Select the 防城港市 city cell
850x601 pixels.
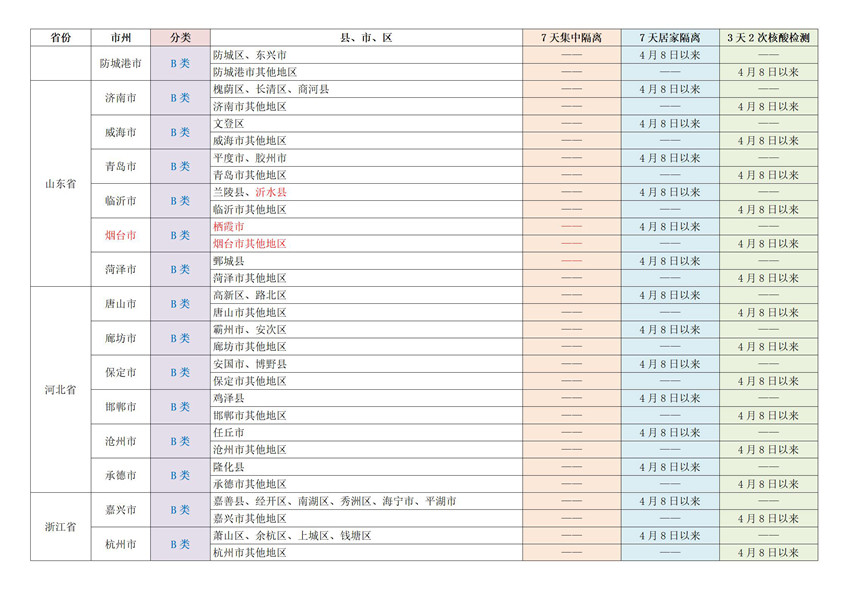click(120, 63)
